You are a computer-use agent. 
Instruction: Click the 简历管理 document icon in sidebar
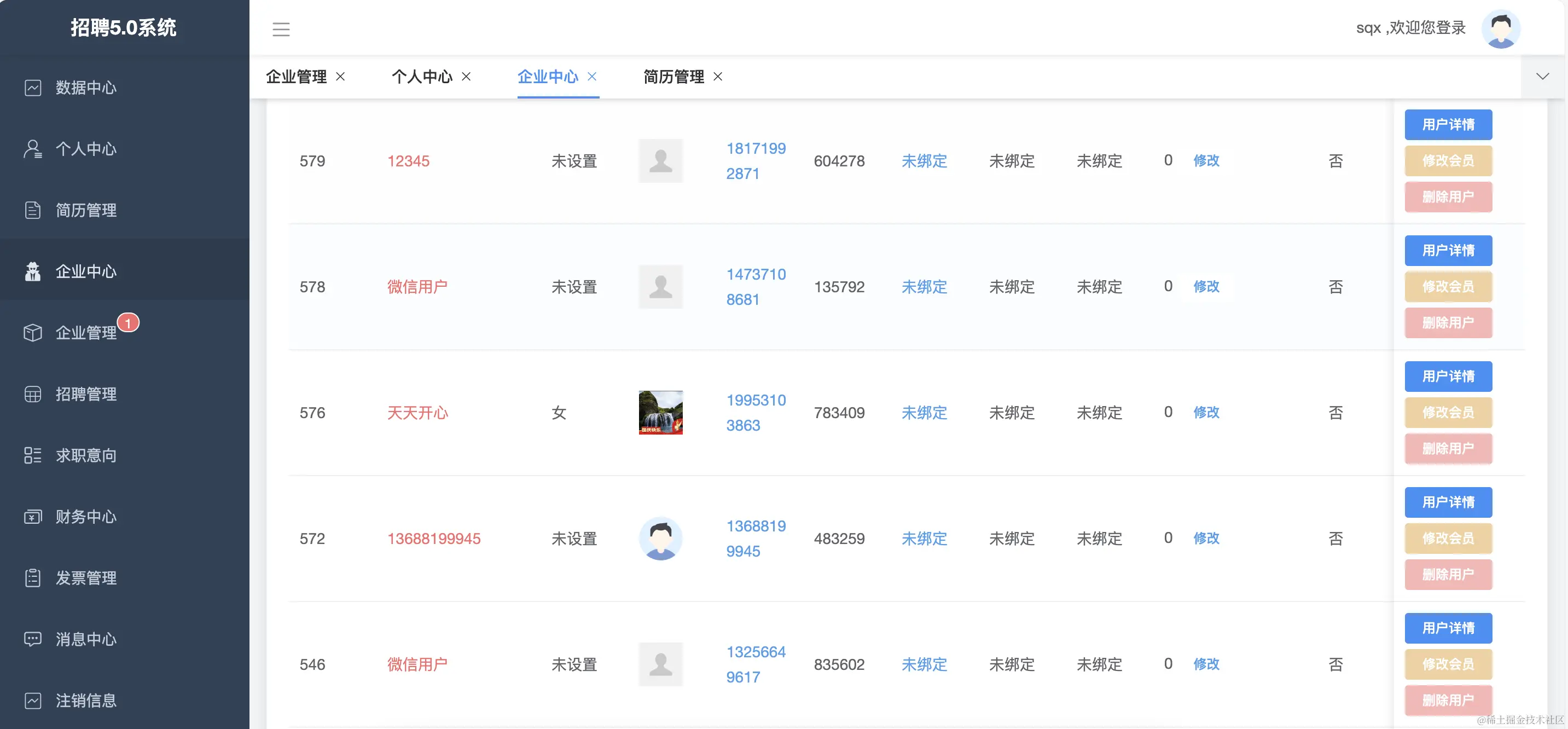coord(33,210)
